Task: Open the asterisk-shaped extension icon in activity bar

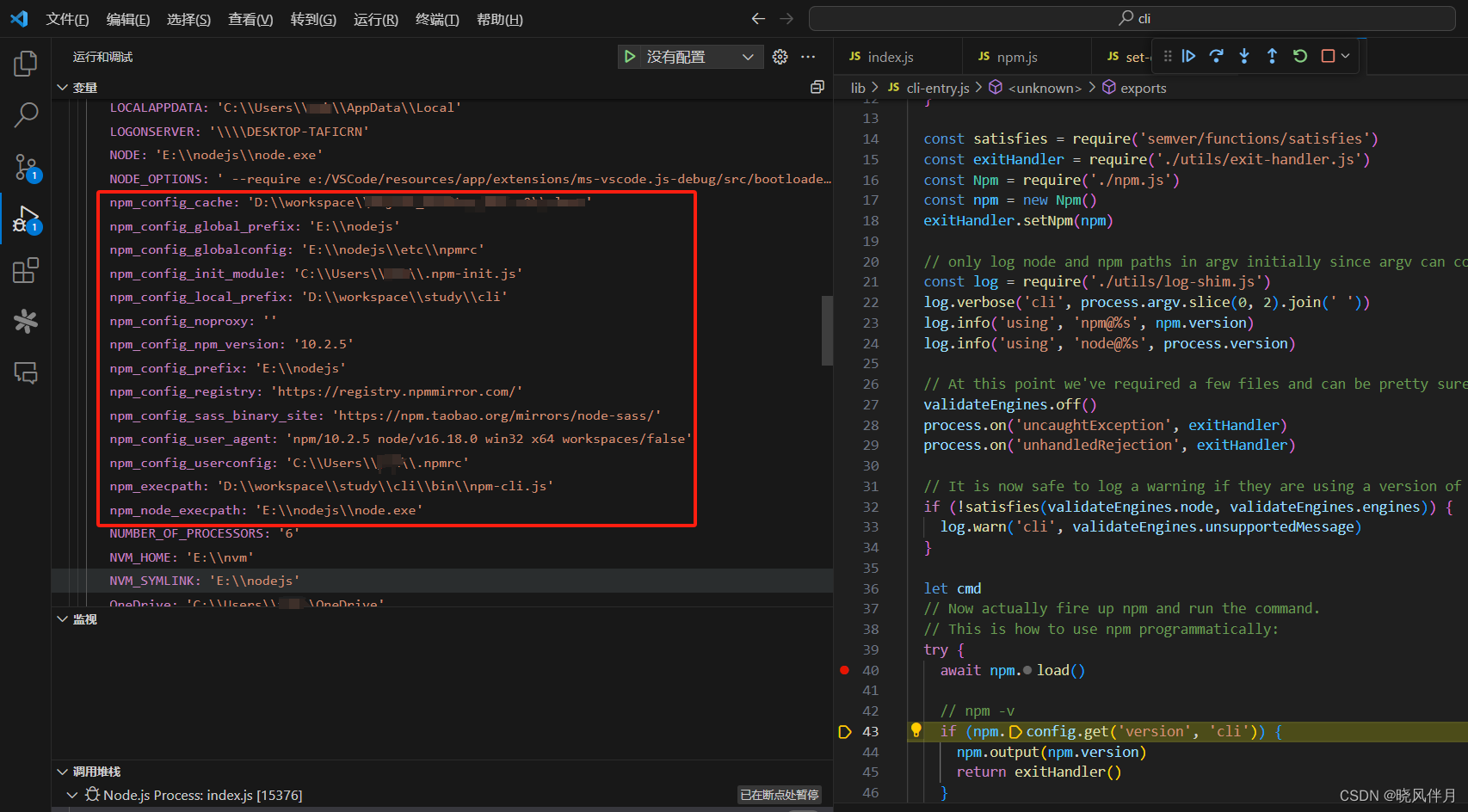Action: pyautogui.click(x=26, y=322)
